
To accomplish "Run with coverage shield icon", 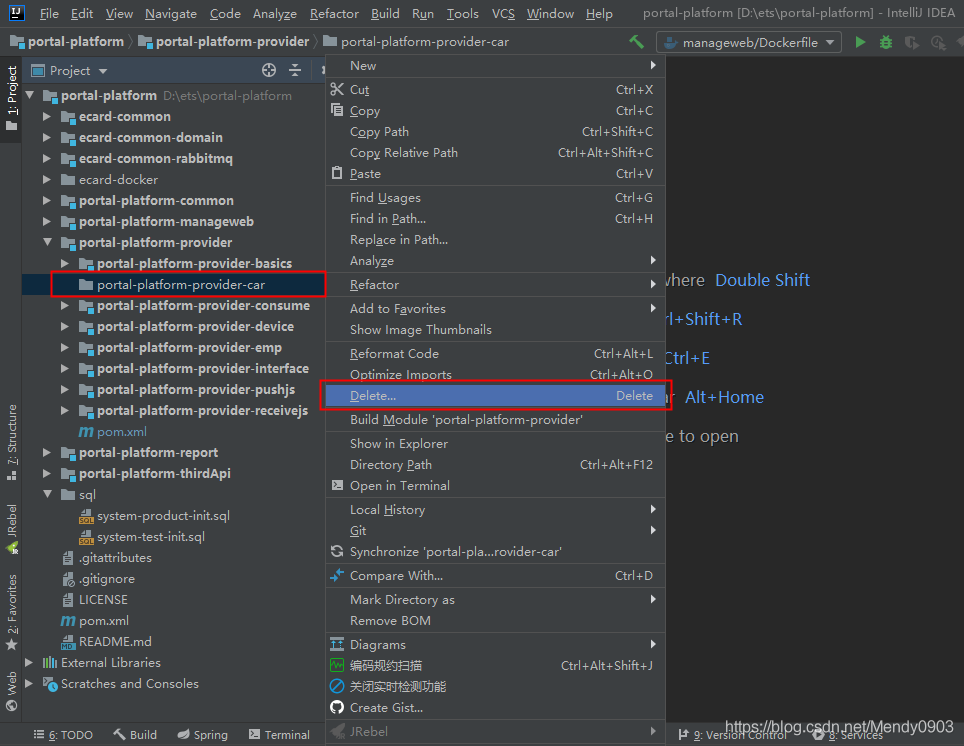I will [x=912, y=42].
